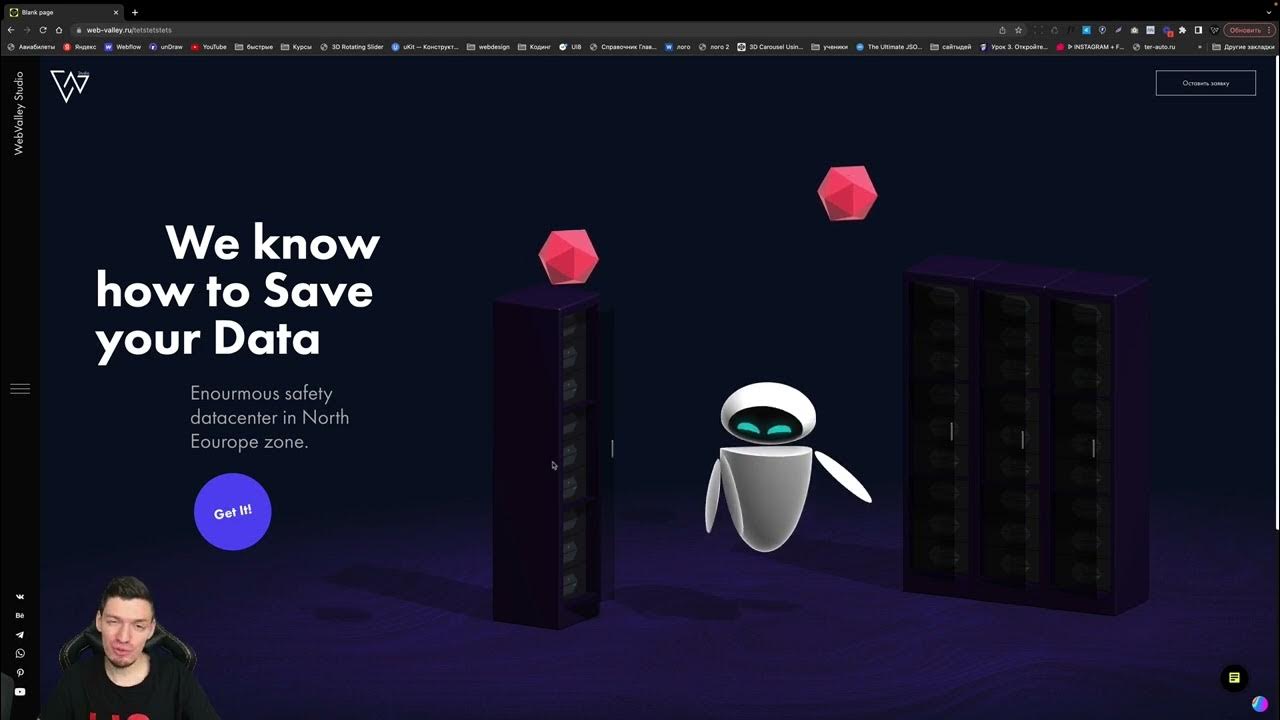Click the floating red gem above the robot
Screen dimensions: 1280x720
coord(847,193)
